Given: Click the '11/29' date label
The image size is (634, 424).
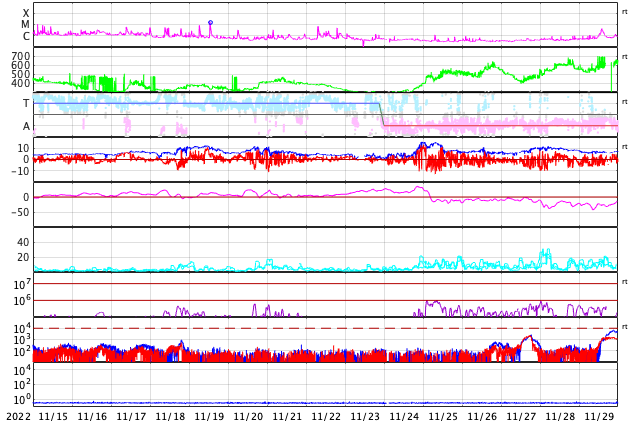Looking at the screenshot, I should click(599, 417).
